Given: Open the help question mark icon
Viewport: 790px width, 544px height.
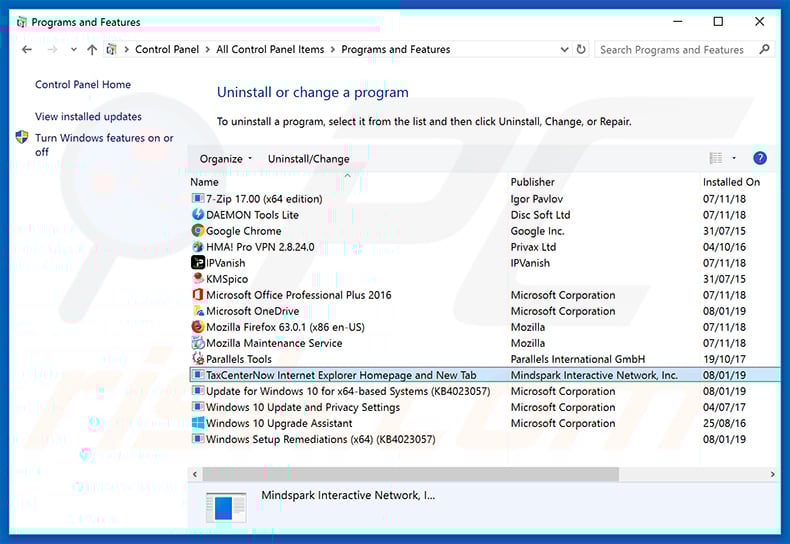Looking at the screenshot, I should click(760, 158).
